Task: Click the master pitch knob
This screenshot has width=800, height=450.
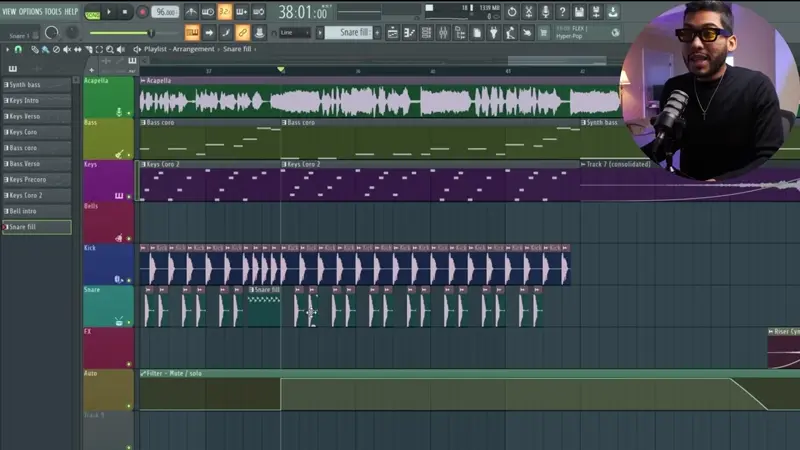Action: 72,33
